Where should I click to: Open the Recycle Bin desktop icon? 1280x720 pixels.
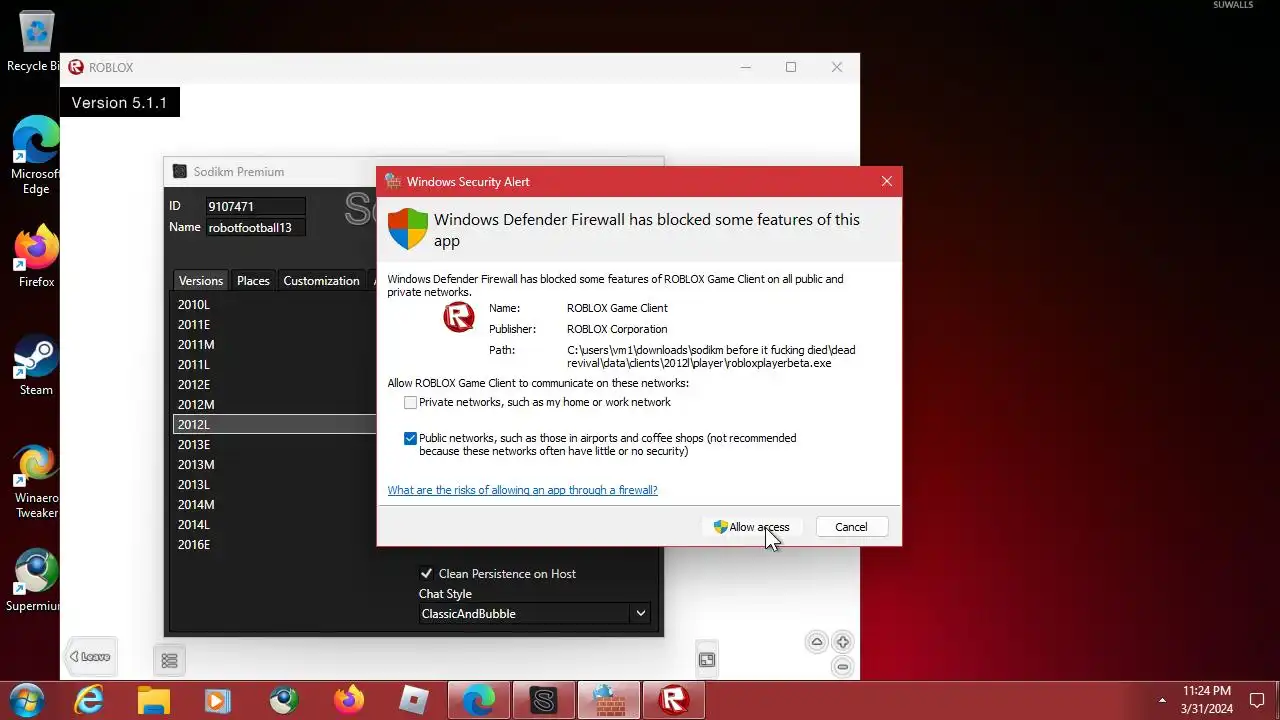[x=35, y=42]
